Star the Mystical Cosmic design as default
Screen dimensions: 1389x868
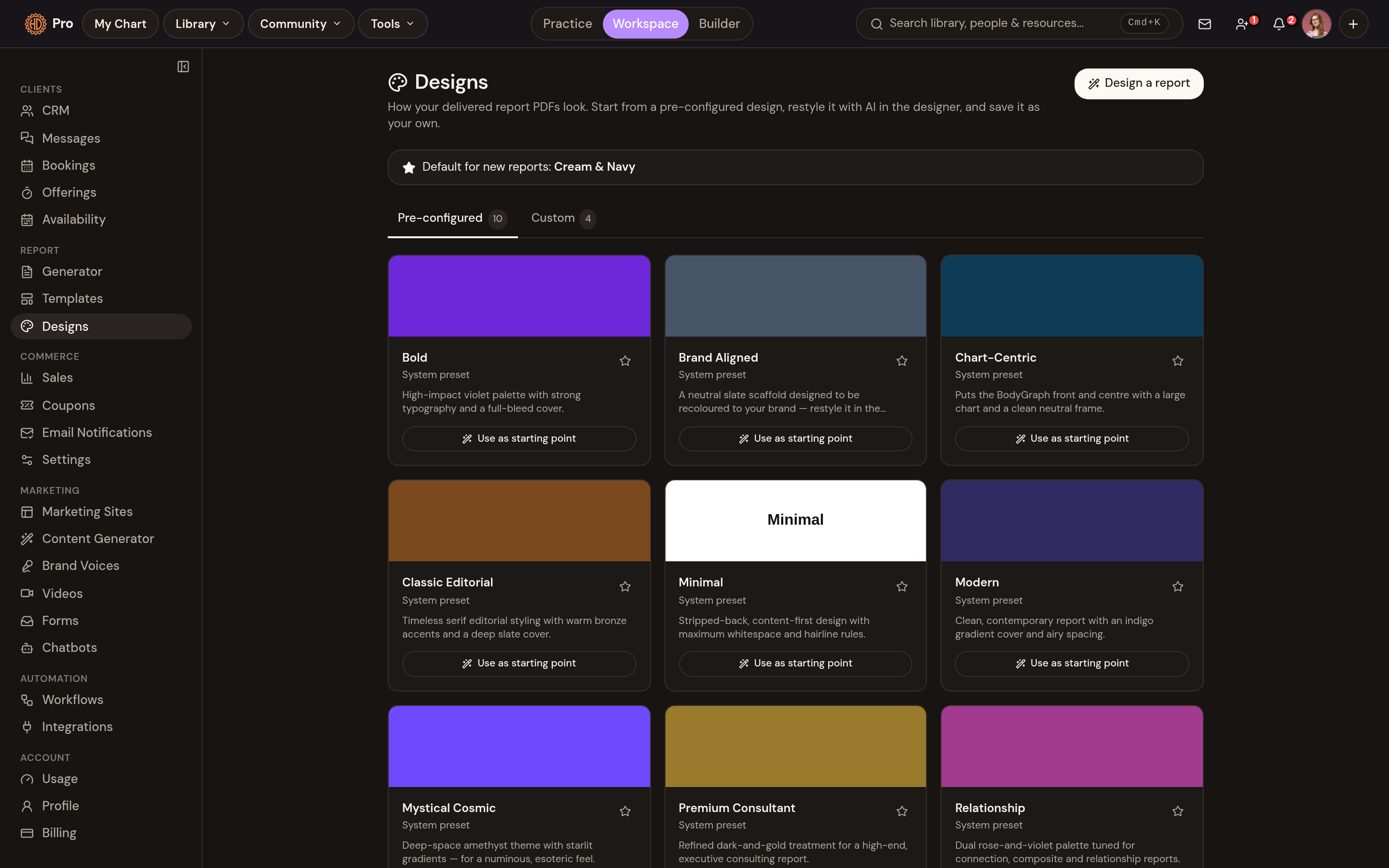point(625,811)
